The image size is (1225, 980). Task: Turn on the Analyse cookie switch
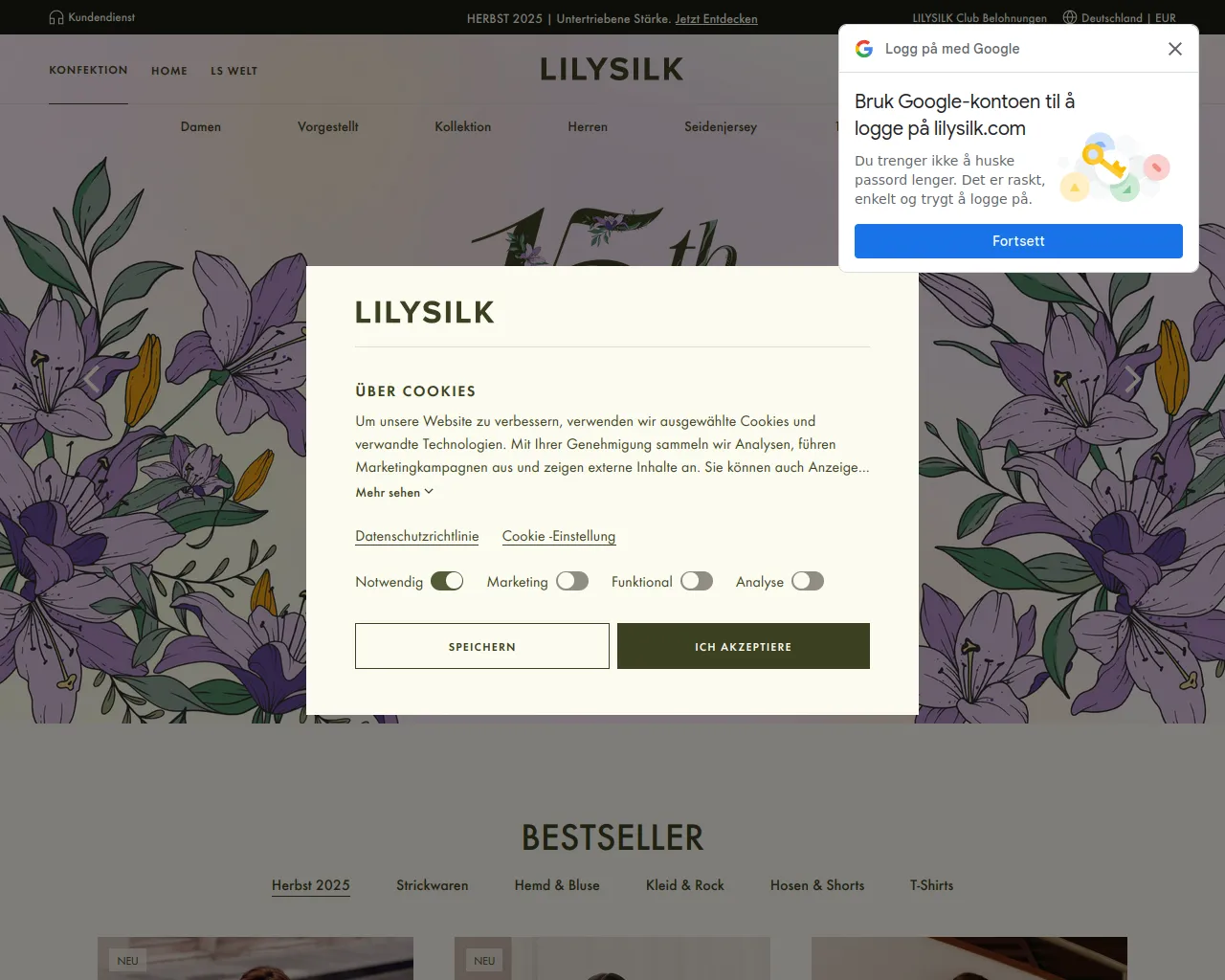[x=808, y=581]
